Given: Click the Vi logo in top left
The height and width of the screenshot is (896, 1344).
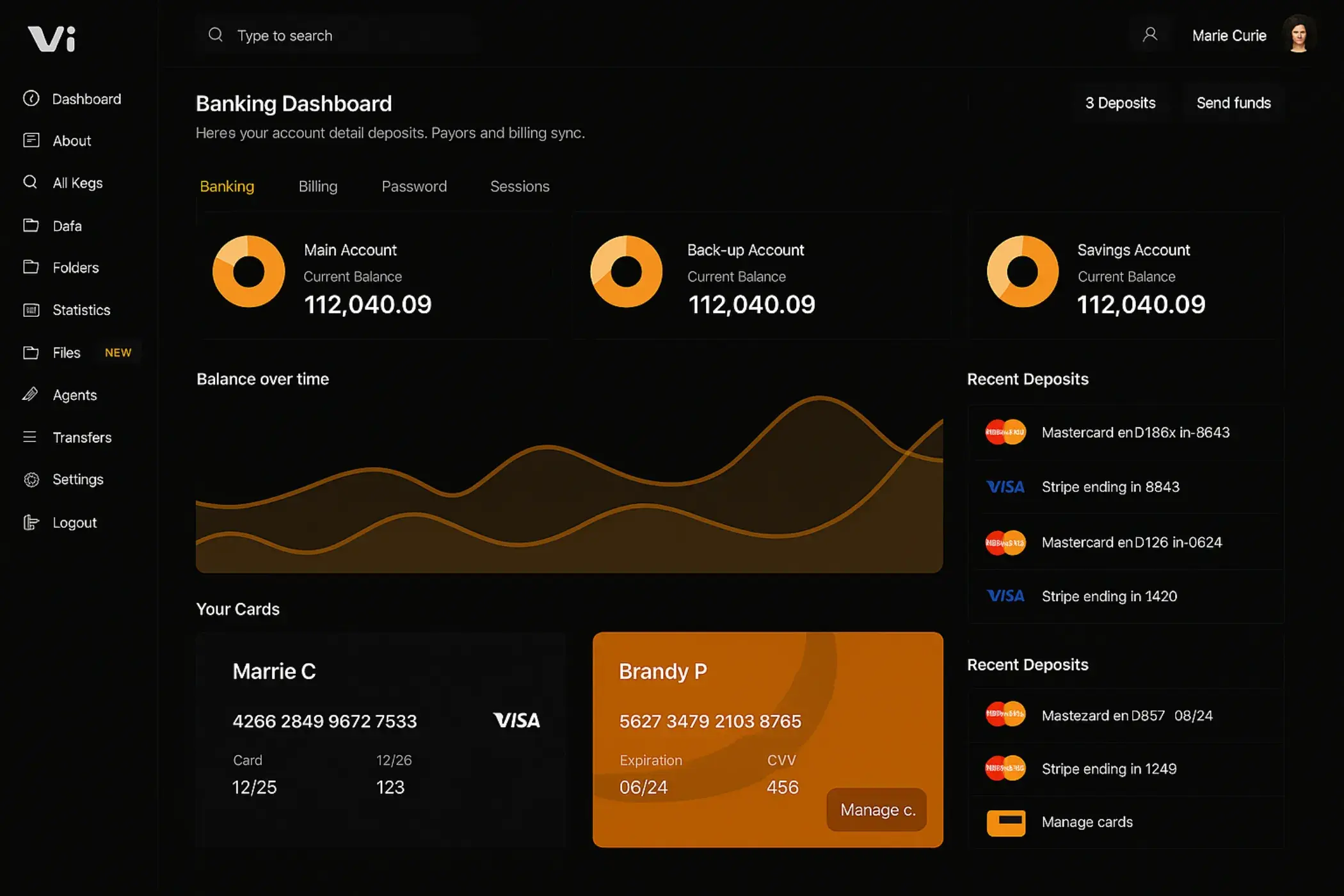Looking at the screenshot, I should click(51, 38).
